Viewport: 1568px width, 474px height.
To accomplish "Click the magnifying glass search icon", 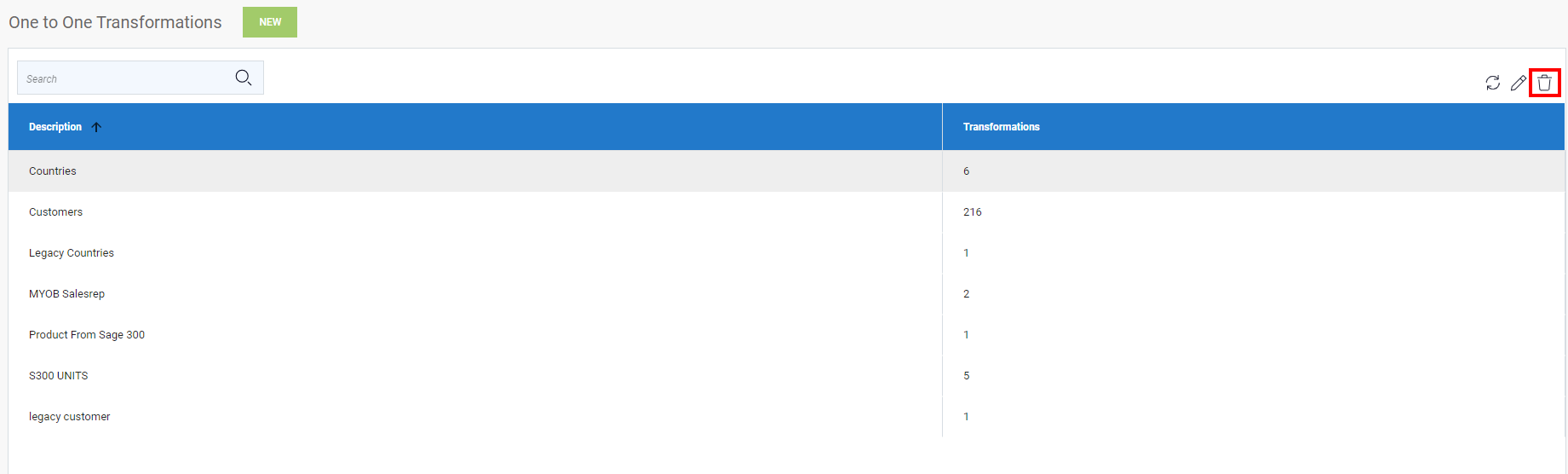I will 244,78.
